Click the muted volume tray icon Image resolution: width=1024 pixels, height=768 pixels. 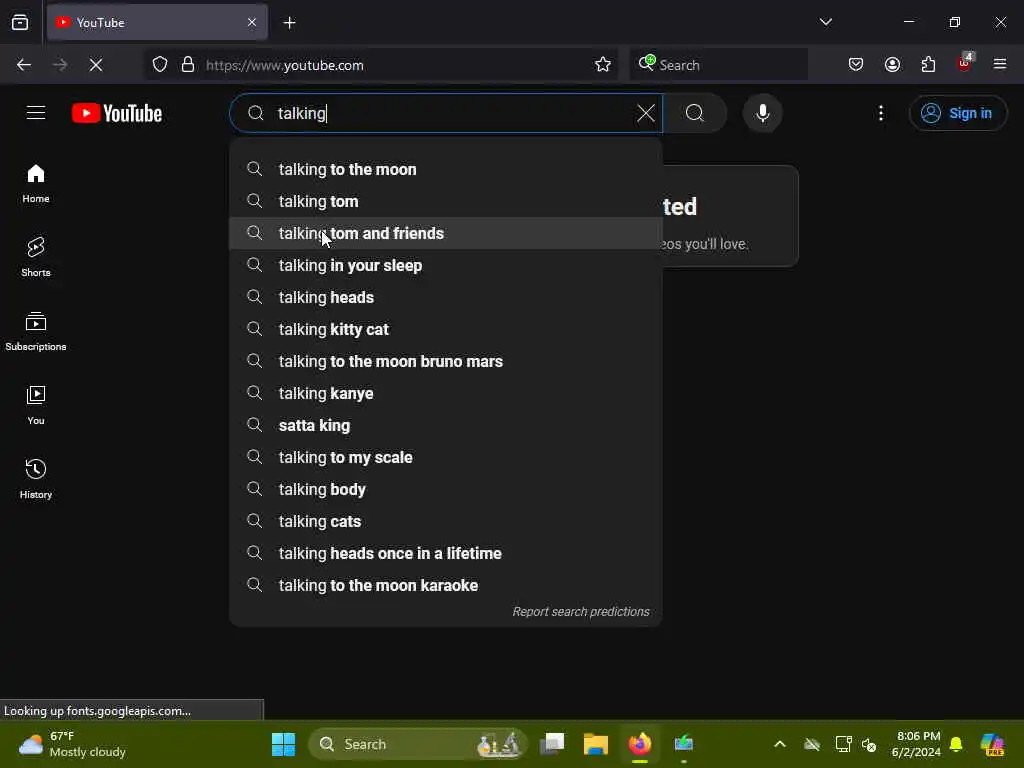coord(869,744)
